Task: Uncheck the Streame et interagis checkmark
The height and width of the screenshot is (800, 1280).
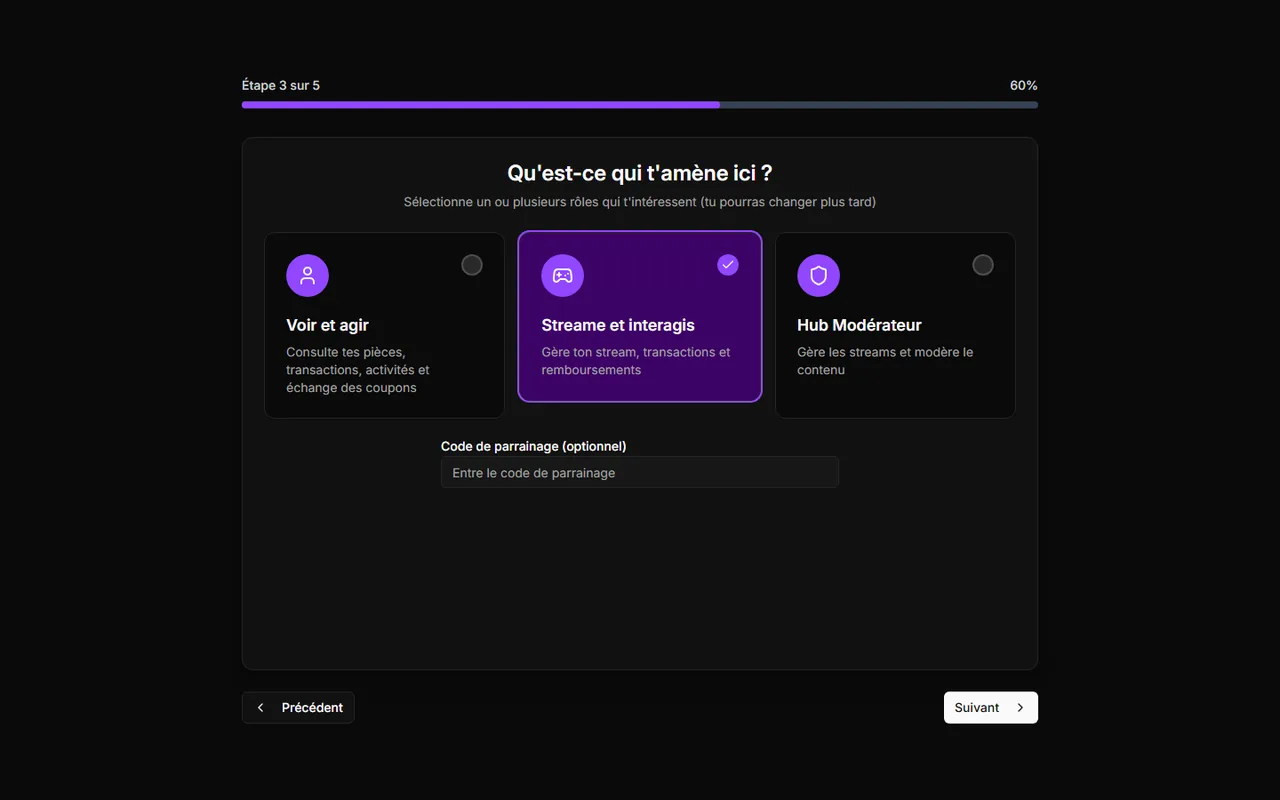Action: click(728, 265)
